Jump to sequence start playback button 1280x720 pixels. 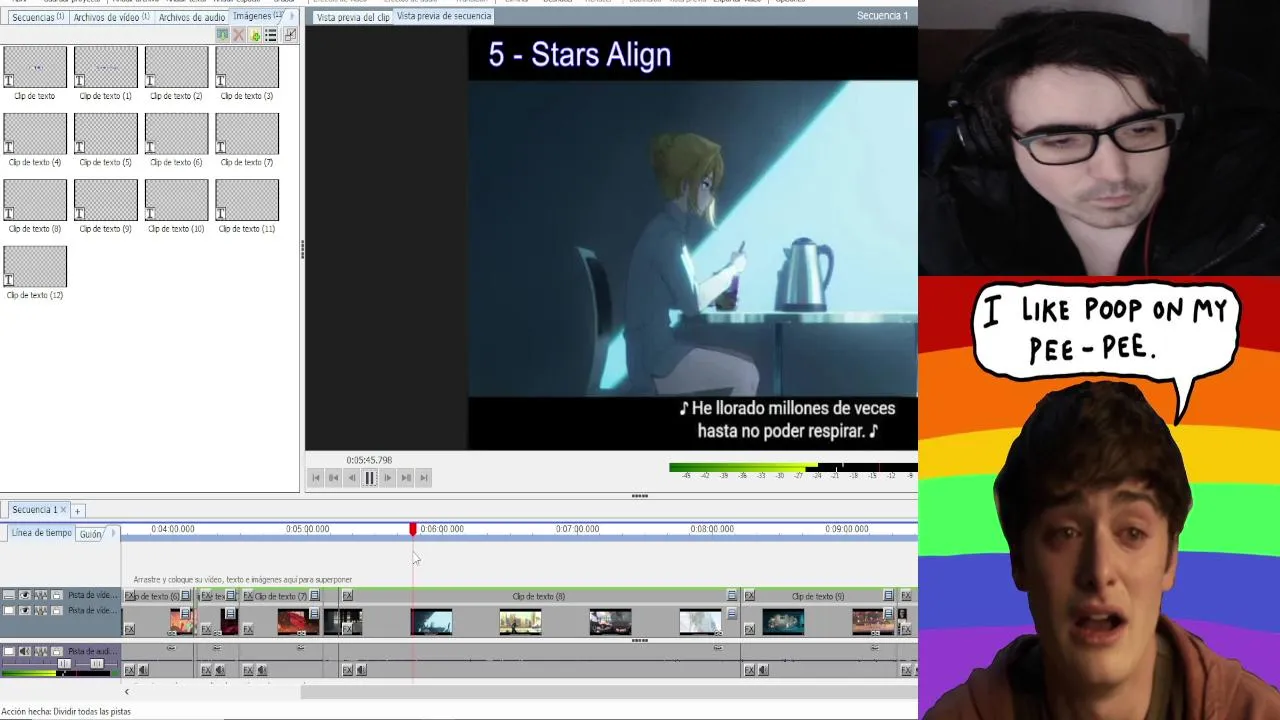315,478
